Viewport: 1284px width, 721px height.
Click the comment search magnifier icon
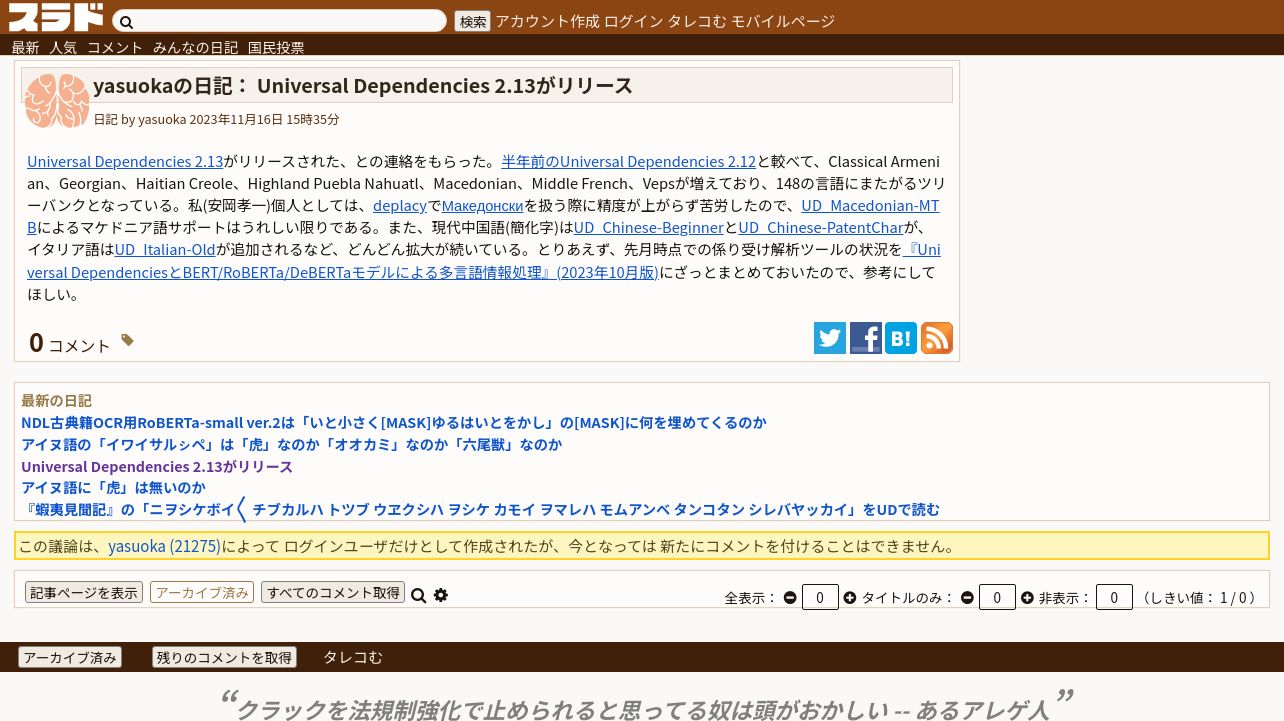(x=419, y=595)
